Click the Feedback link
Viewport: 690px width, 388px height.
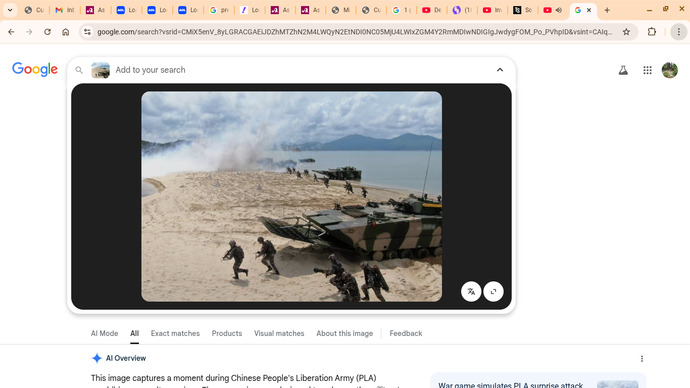click(406, 333)
